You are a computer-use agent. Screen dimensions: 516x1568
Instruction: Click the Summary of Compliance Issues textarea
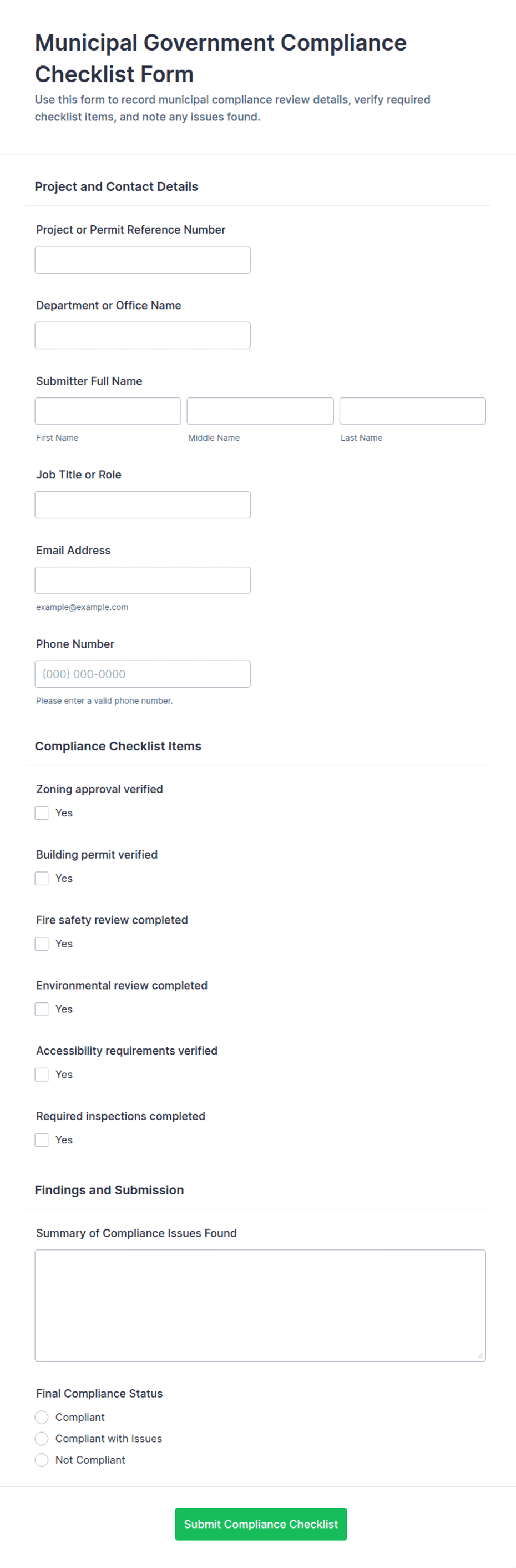tap(260, 1305)
